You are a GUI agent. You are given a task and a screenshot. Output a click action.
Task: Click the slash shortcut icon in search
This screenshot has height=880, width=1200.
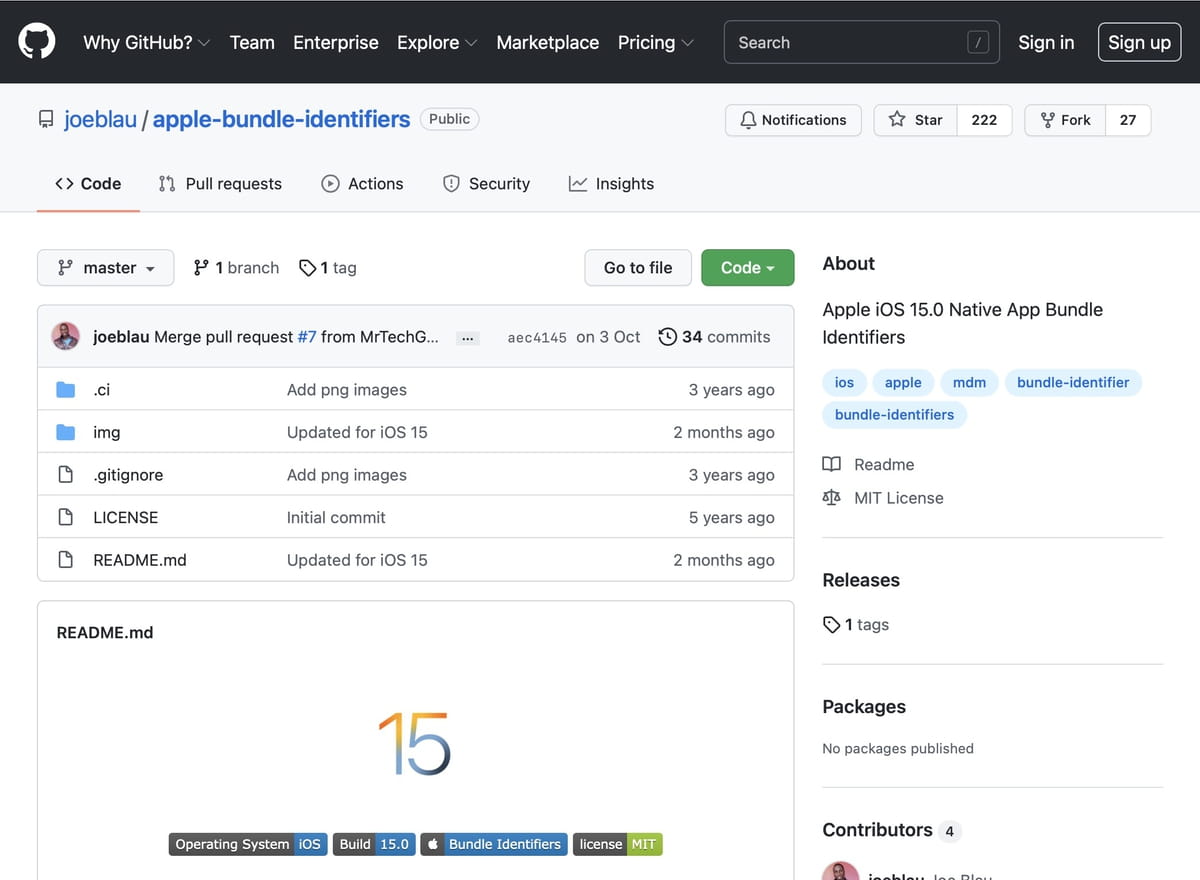point(979,42)
